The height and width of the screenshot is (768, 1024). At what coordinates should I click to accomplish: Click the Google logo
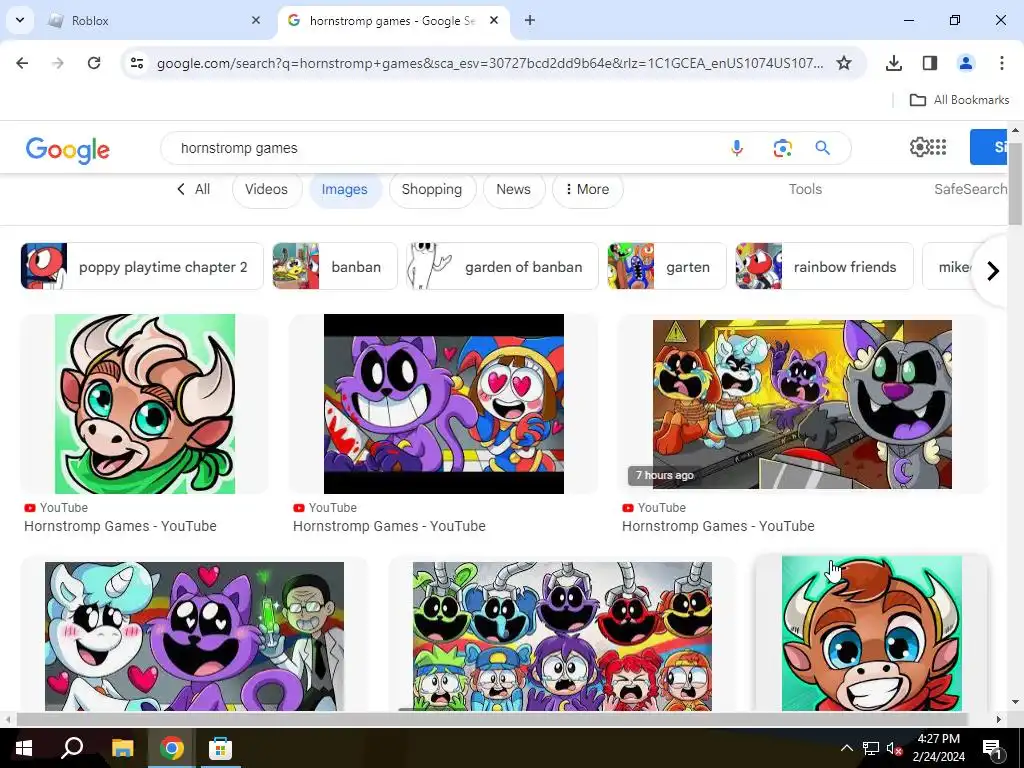(67, 150)
